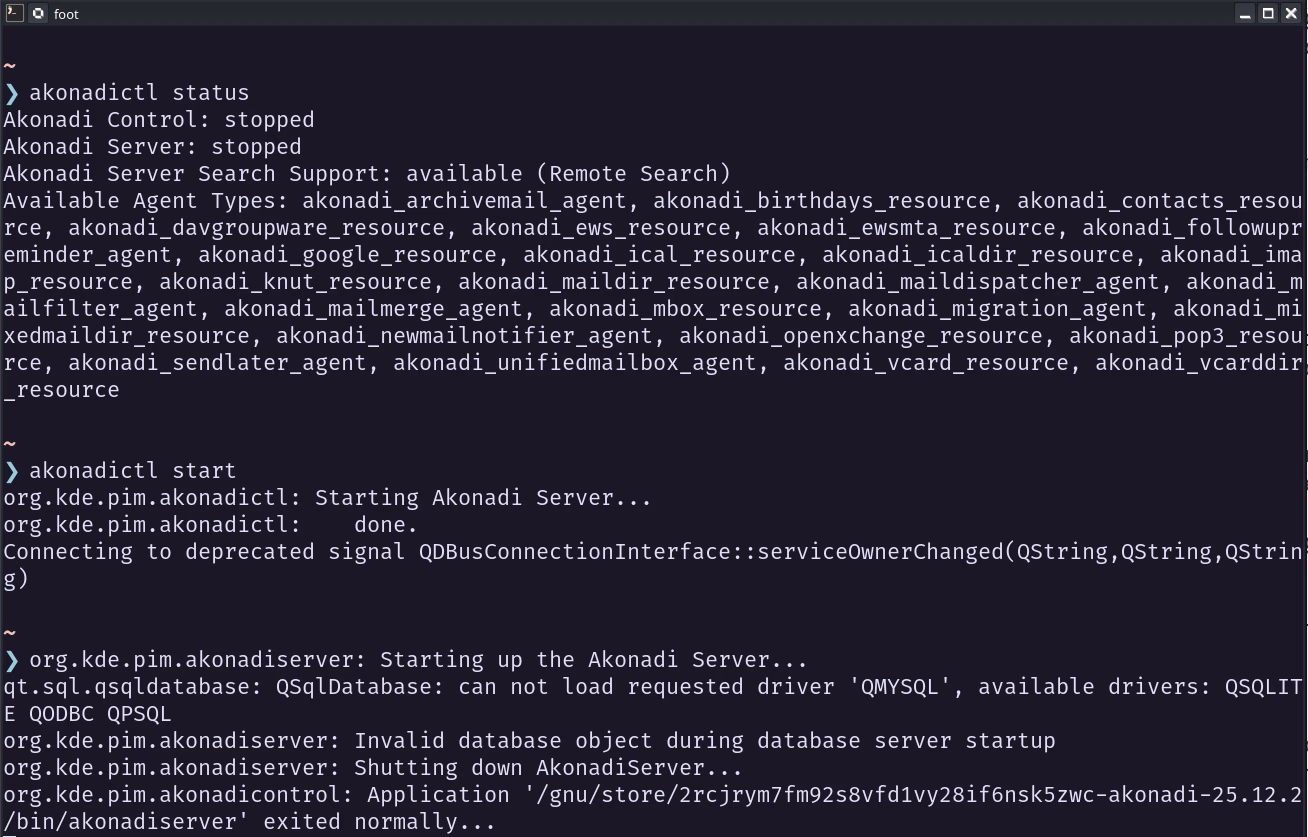Screen dimensions: 1308x837
Task: Click the "akonadictl status" command line
Action: point(139,93)
